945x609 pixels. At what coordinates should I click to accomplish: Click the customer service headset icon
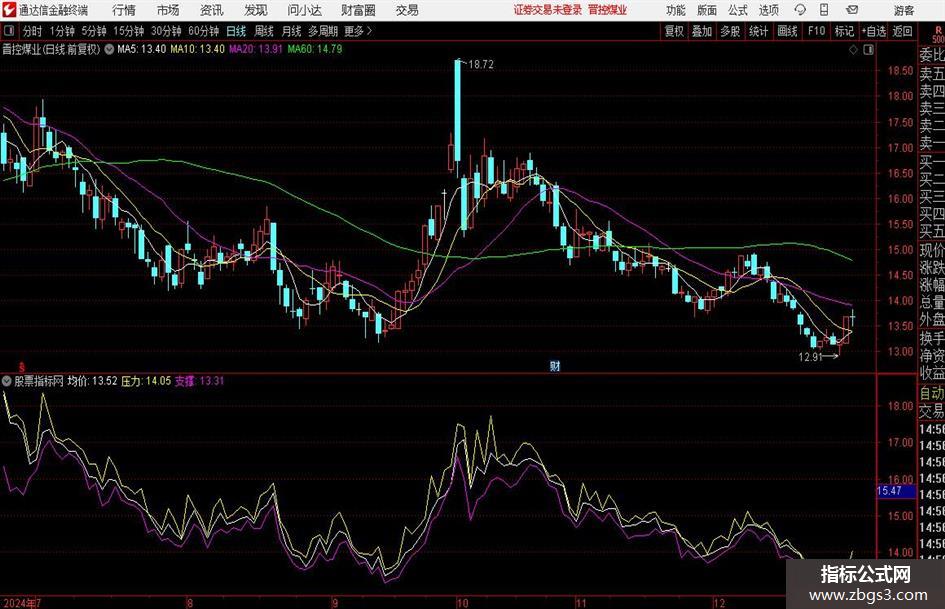tap(800, 10)
